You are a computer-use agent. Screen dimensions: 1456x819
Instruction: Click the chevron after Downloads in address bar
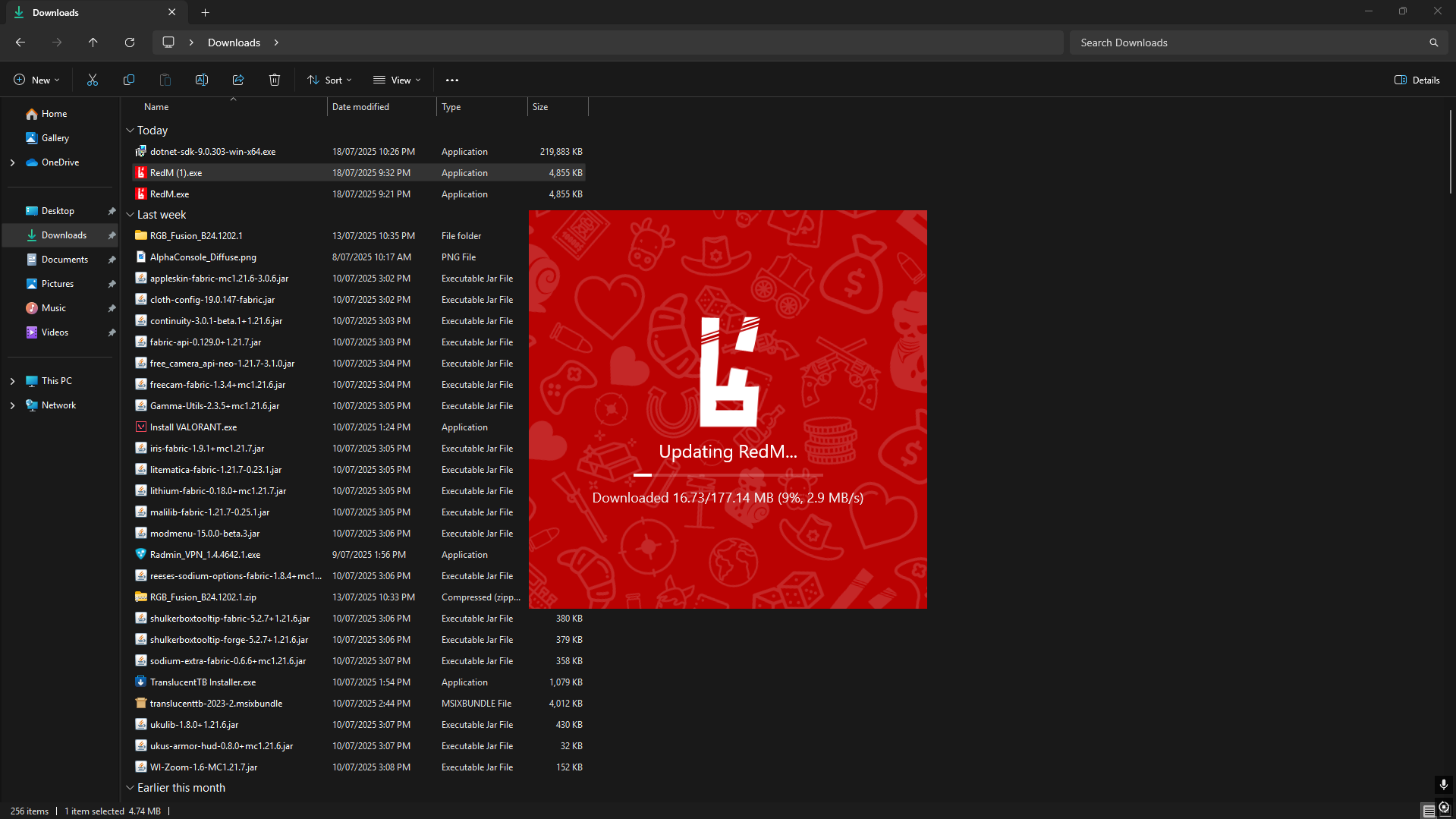click(276, 43)
